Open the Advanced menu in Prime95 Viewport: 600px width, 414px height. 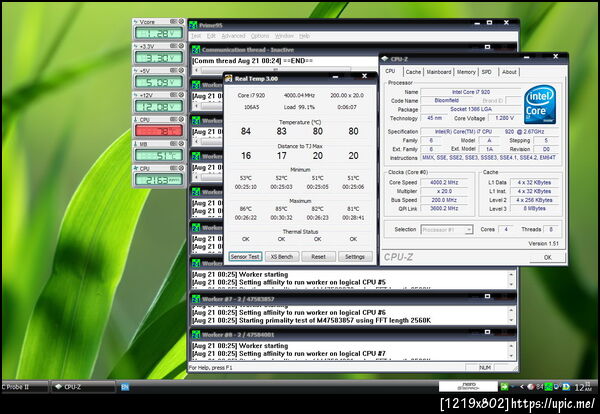click(233, 36)
